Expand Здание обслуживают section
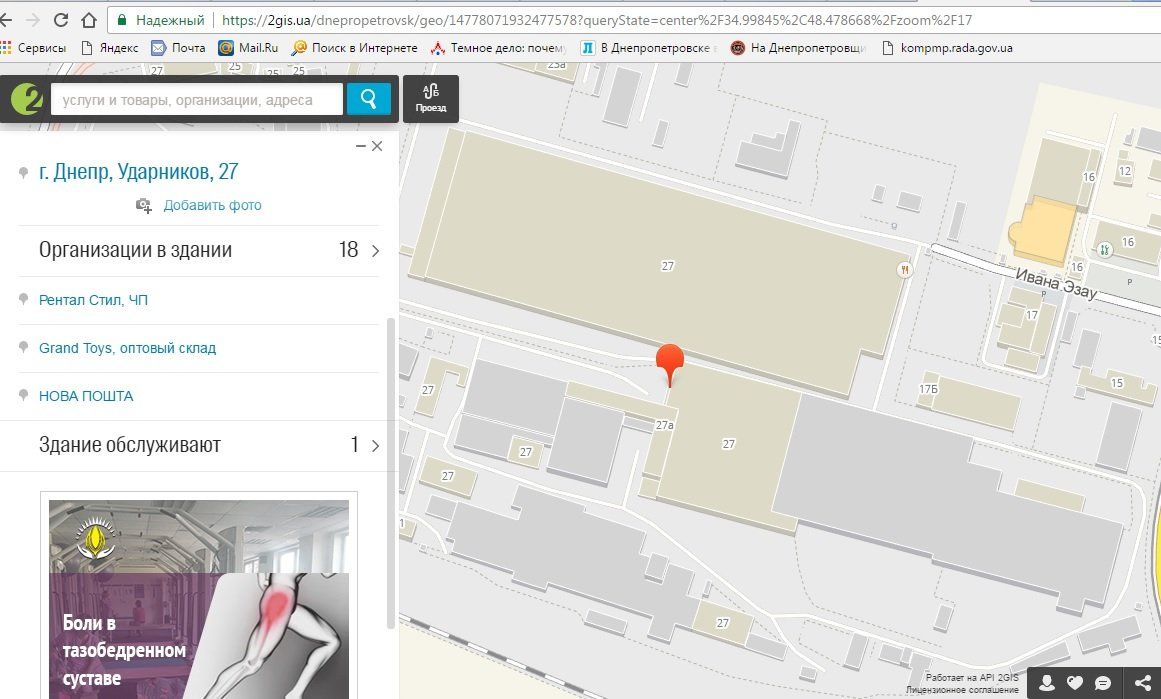This screenshot has width=1161, height=699. tap(375, 445)
